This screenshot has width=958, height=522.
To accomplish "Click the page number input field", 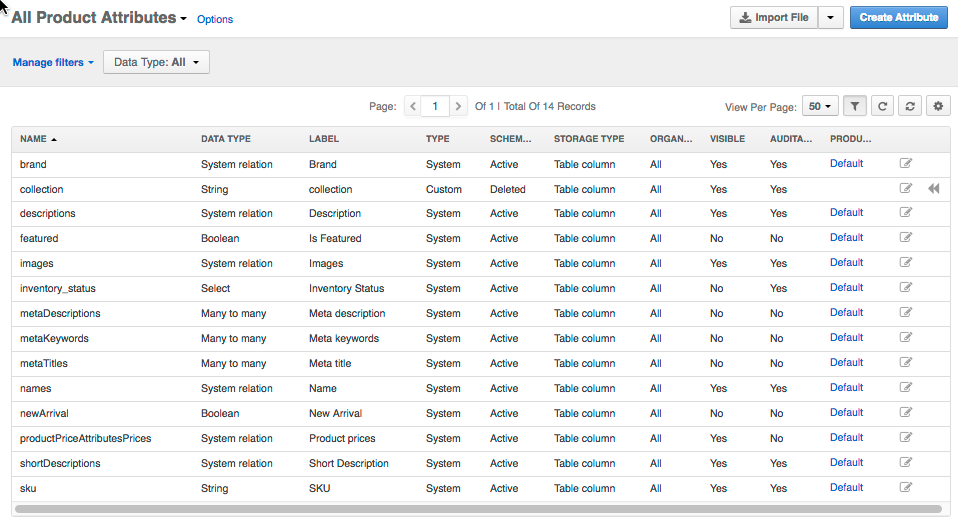I will click(435, 106).
